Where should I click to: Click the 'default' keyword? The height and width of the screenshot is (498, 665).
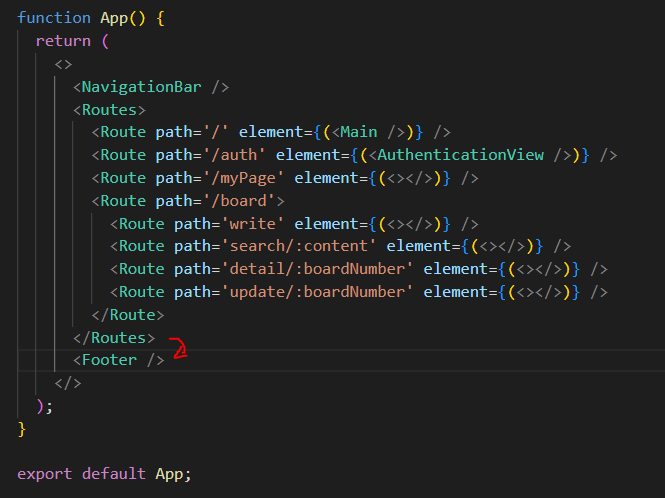114,474
